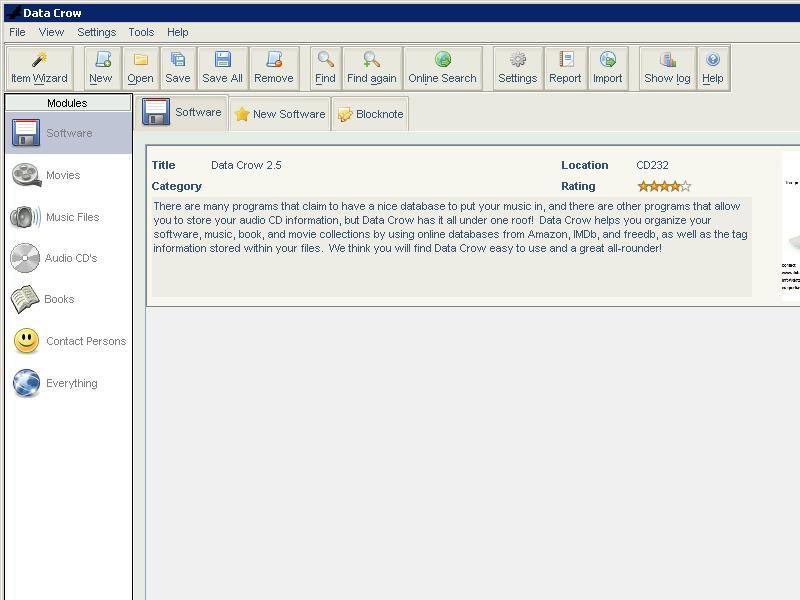Click the 'Category' field label
The height and width of the screenshot is (600, 800).
(177, 186)
